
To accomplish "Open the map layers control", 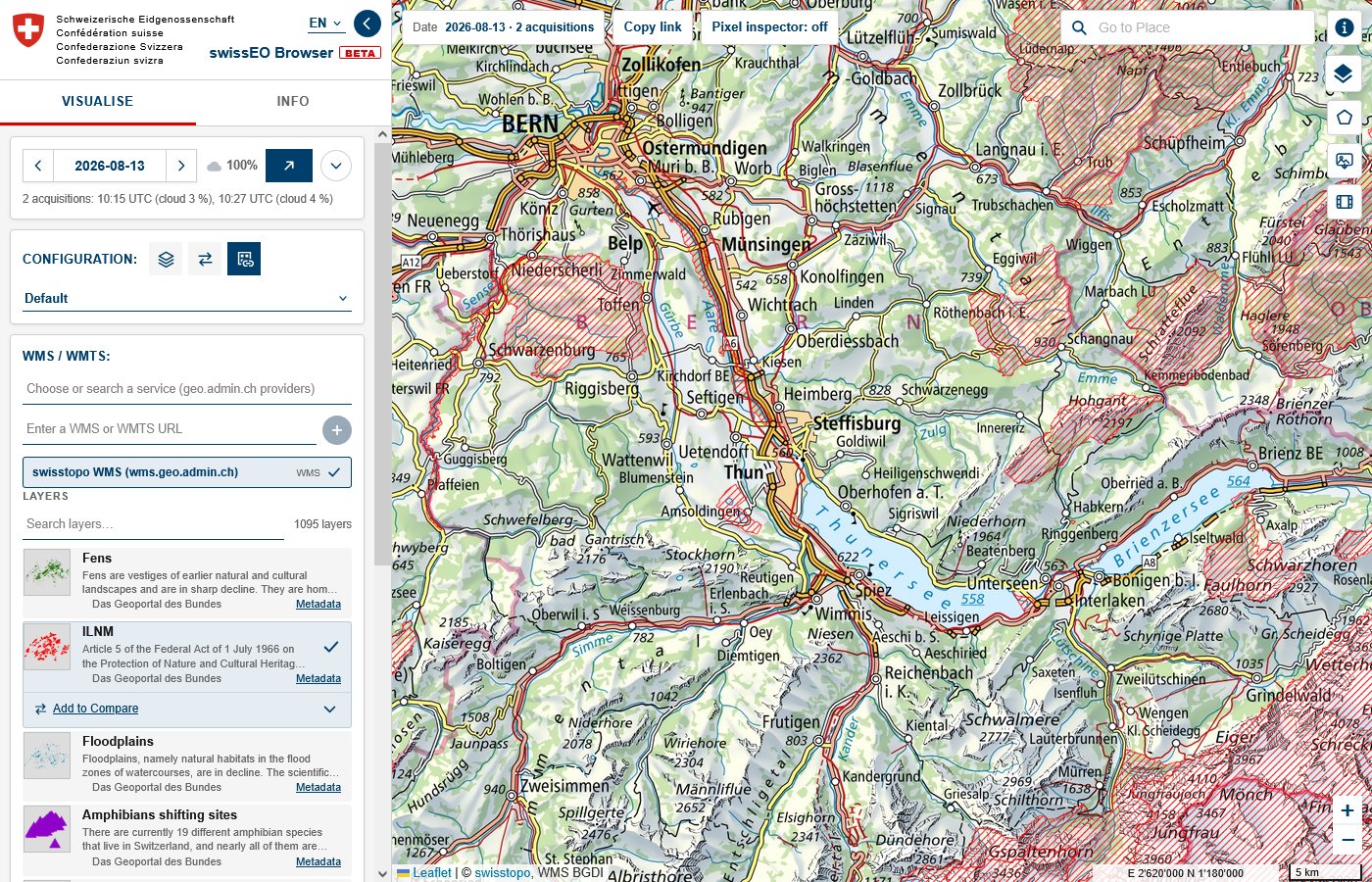I will pyautogui.click(x=1344, y=73).
